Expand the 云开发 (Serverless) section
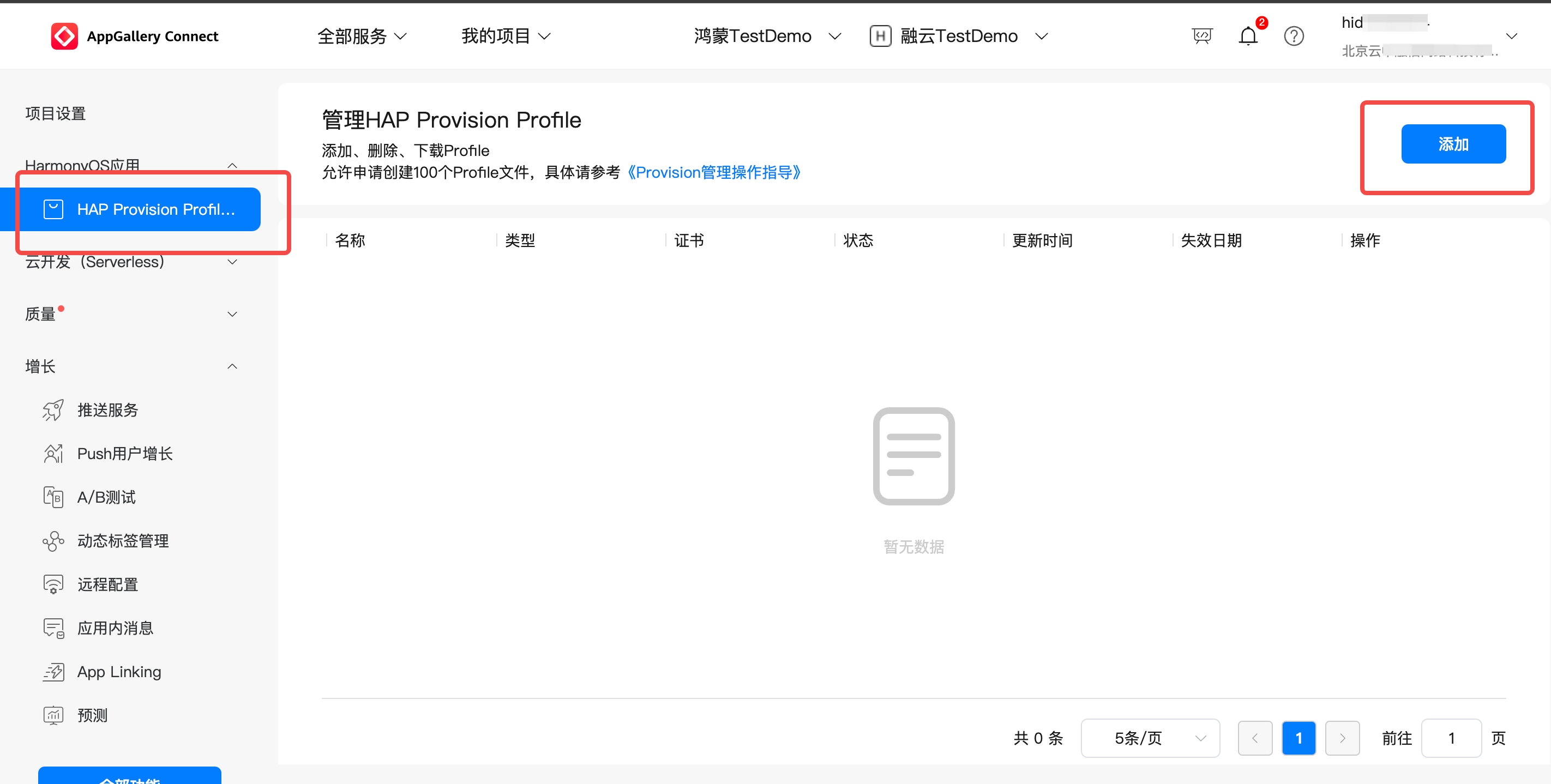Screen dimensions: 1551x784 [x=232, y=262]
